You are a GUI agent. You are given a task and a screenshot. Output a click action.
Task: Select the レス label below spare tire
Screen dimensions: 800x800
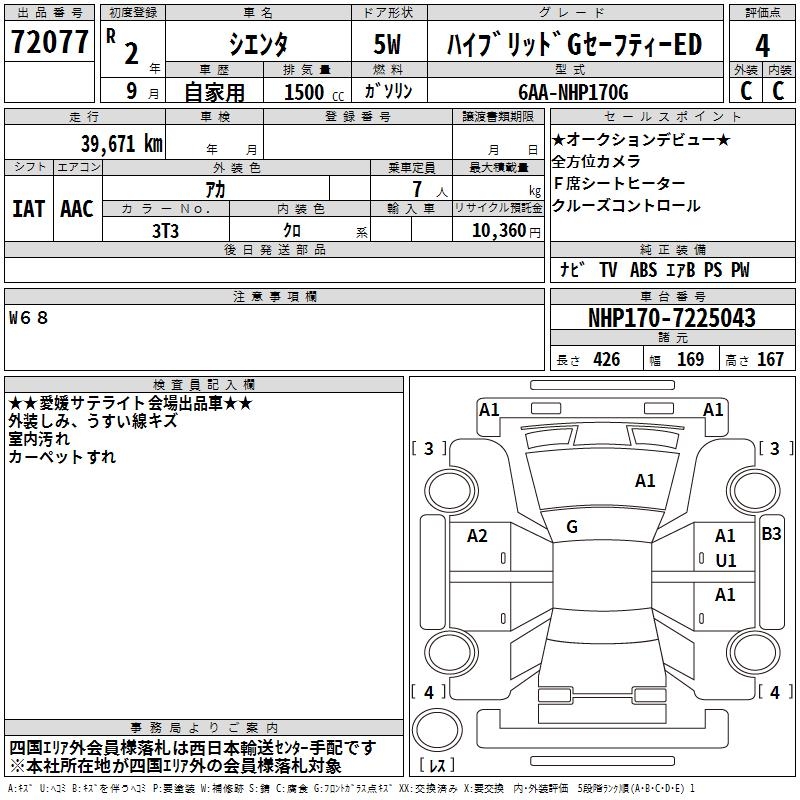click(437, 765)
